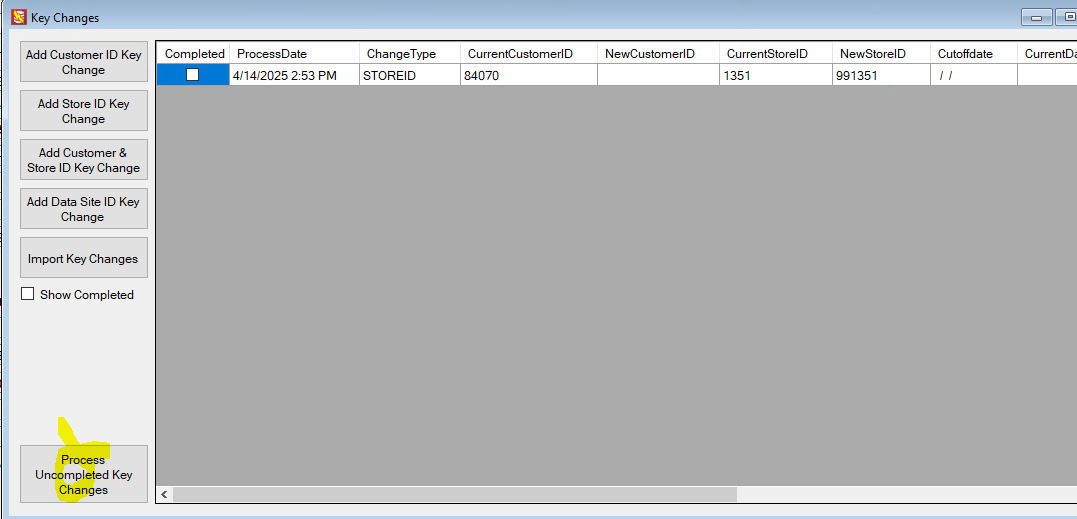The width and height of the screenshot is (1077, 519).
Task: Click Add Store ID Key Change button
Action: [84, 111]
